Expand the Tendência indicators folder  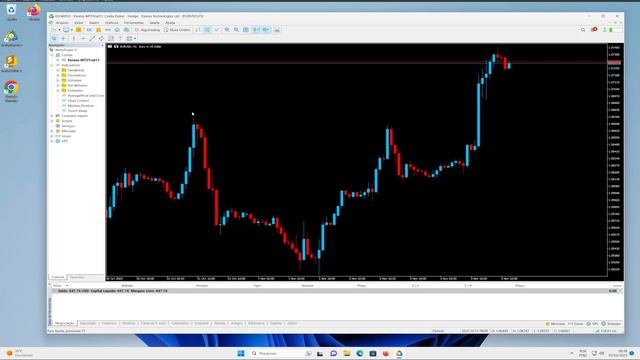(58, 70)
